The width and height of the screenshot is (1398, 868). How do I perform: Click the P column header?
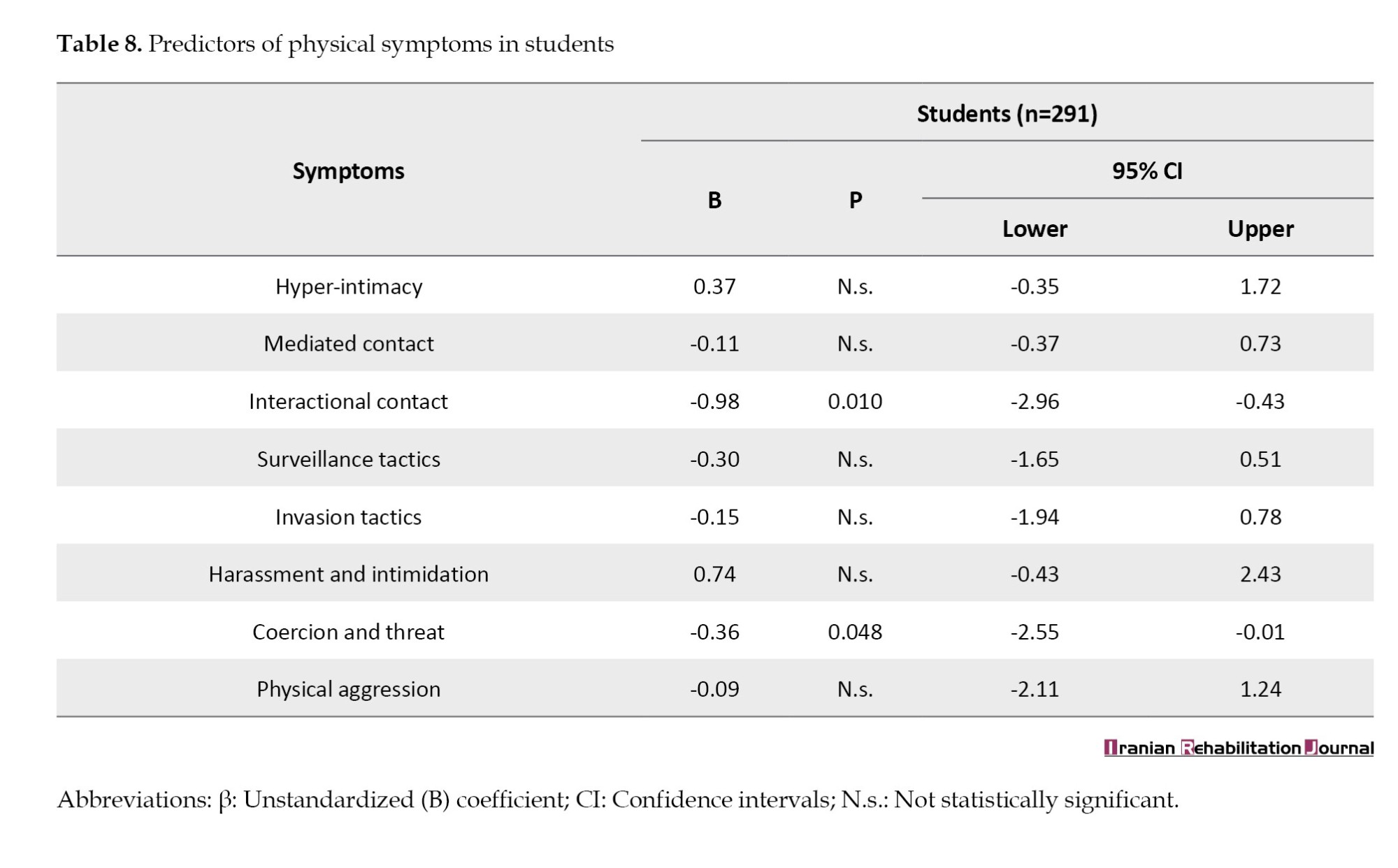tap(856, 201)
